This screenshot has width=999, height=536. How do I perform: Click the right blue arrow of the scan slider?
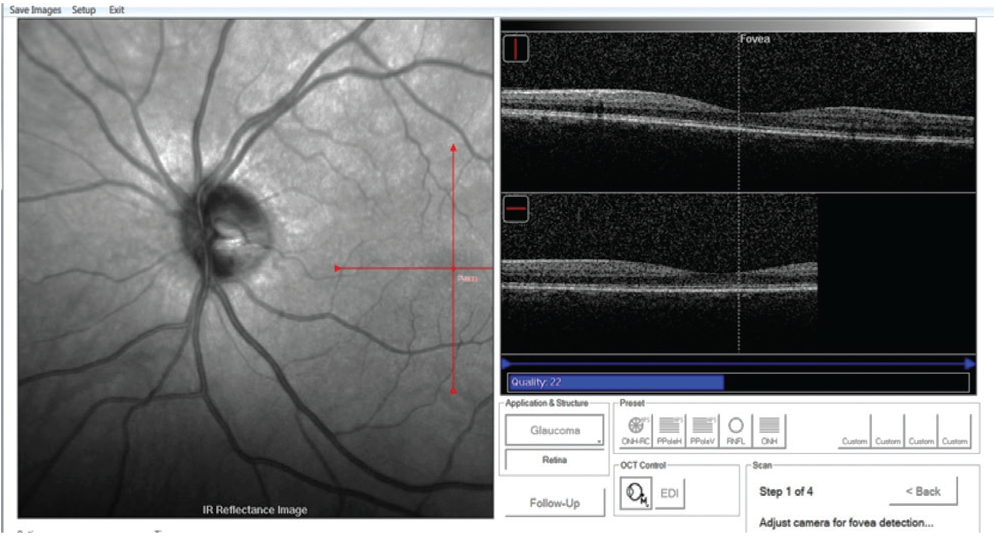click(x=970, y=364)
